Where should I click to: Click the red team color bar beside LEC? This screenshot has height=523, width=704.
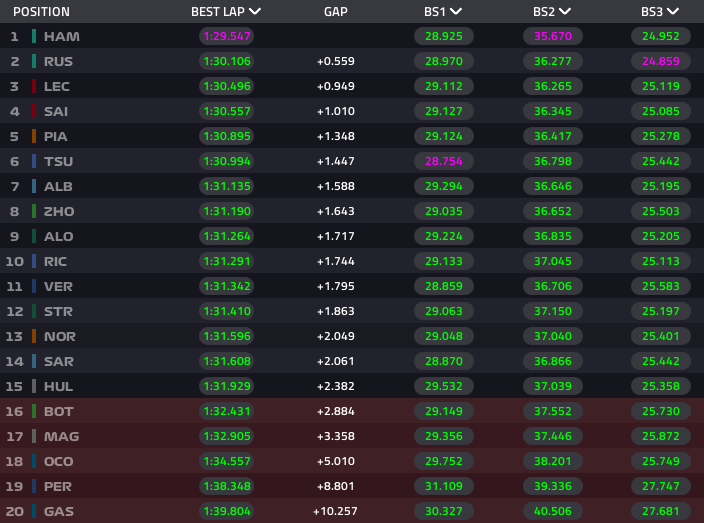34,86
